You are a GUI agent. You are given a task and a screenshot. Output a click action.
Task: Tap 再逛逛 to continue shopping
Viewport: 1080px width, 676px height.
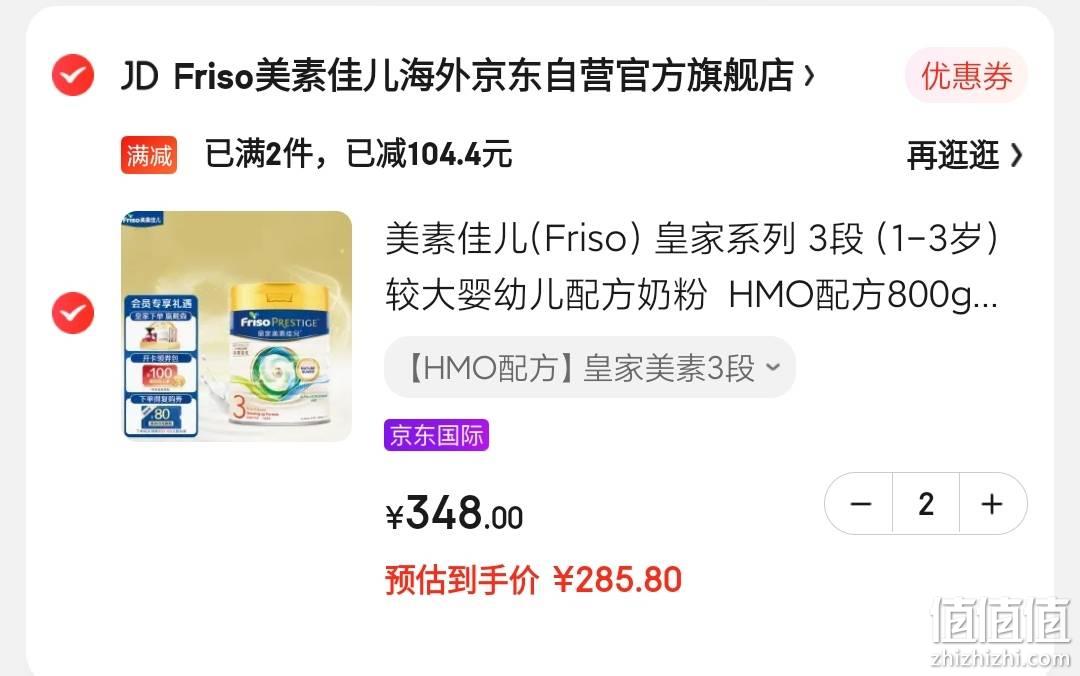(x=953, y=155)
